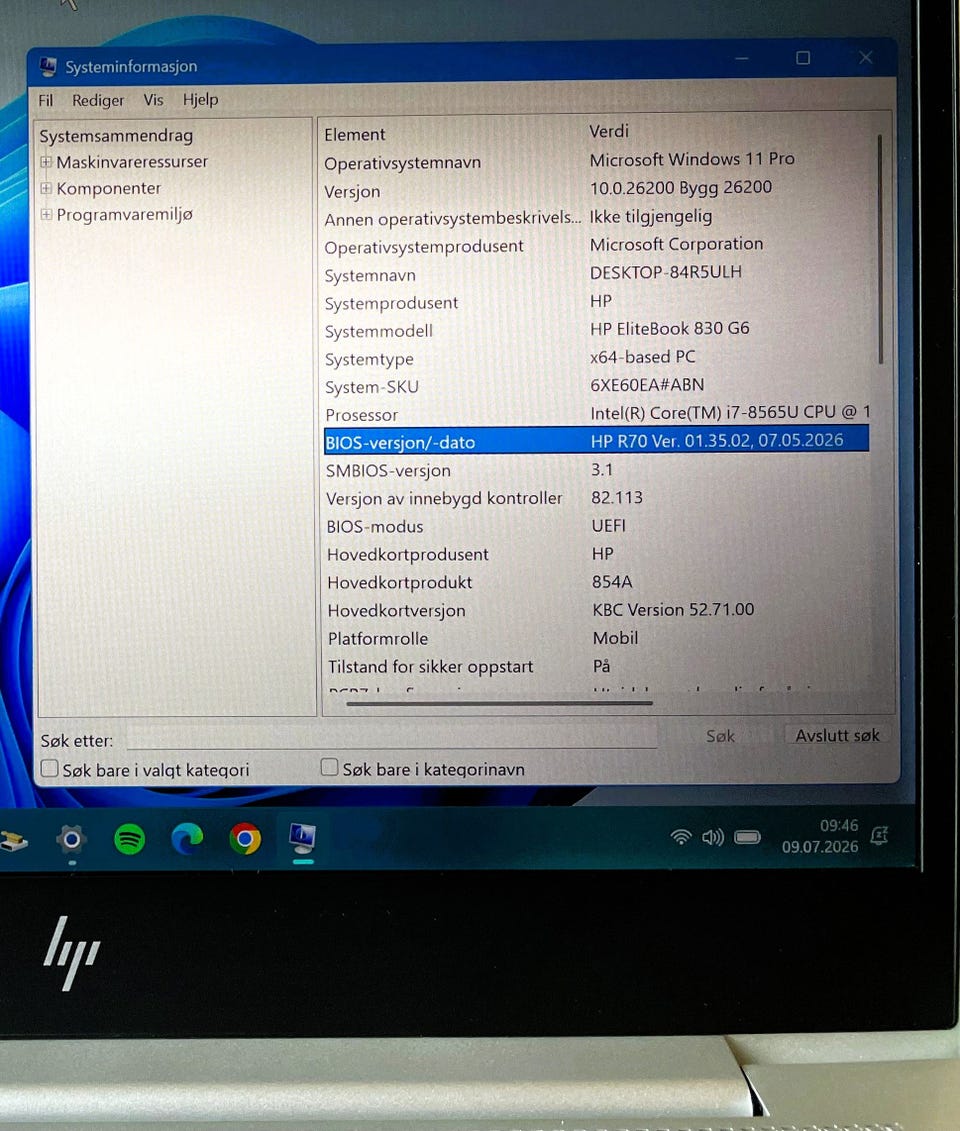Click the horizontal scrollbar under details list
960x1131 pixels.
[x=499, y=703]
